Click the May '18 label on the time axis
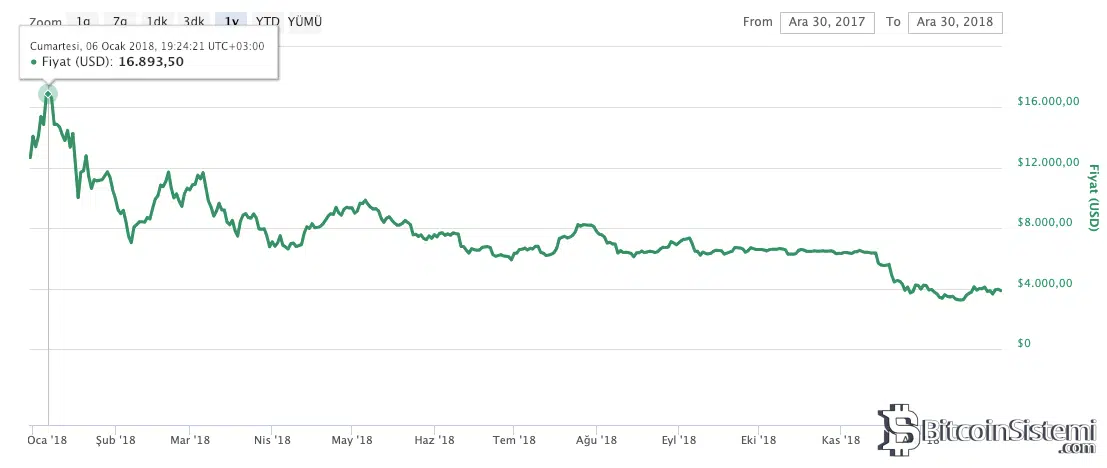 351,440
